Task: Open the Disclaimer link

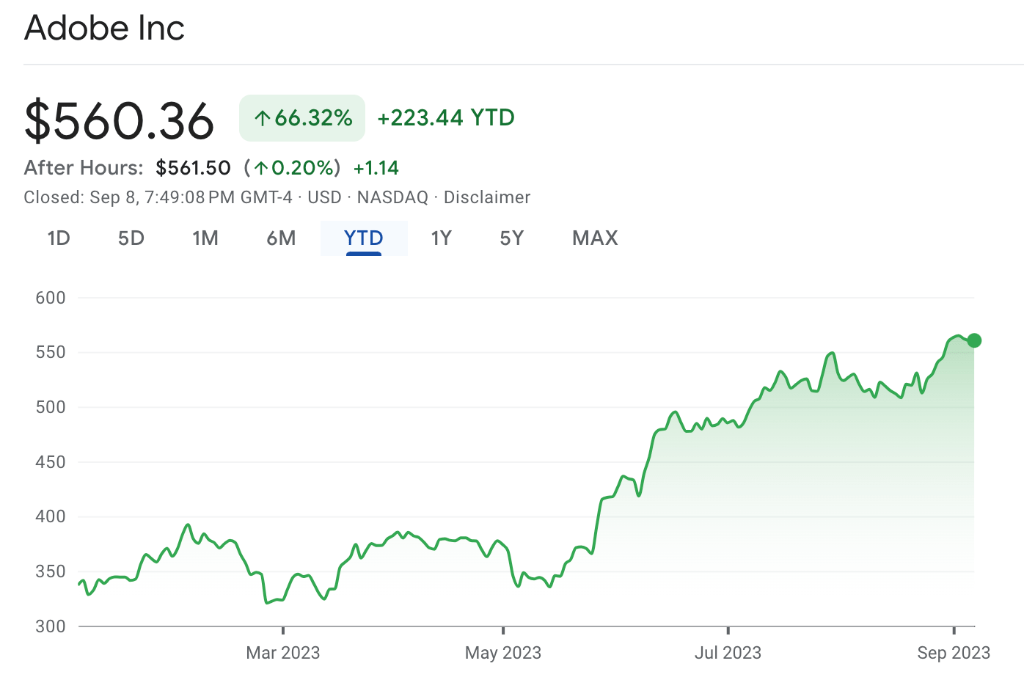Action: pos(487,197)
